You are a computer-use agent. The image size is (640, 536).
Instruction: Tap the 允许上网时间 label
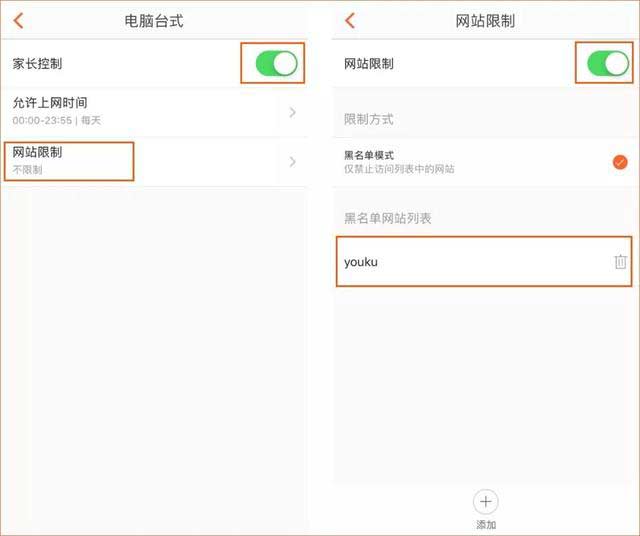[x=50, y=103]
